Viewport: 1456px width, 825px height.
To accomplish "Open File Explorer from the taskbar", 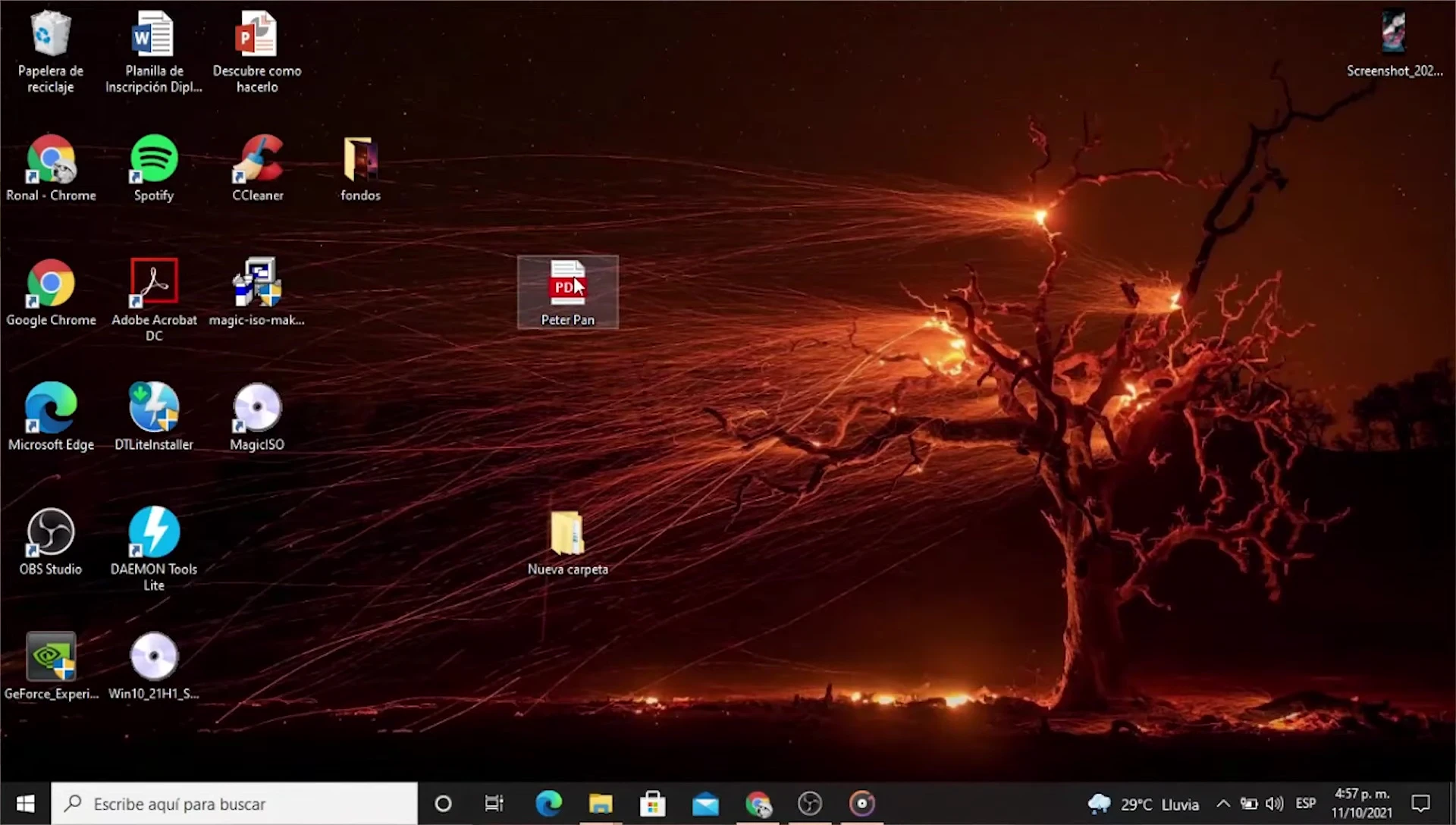I will point(601,804).
